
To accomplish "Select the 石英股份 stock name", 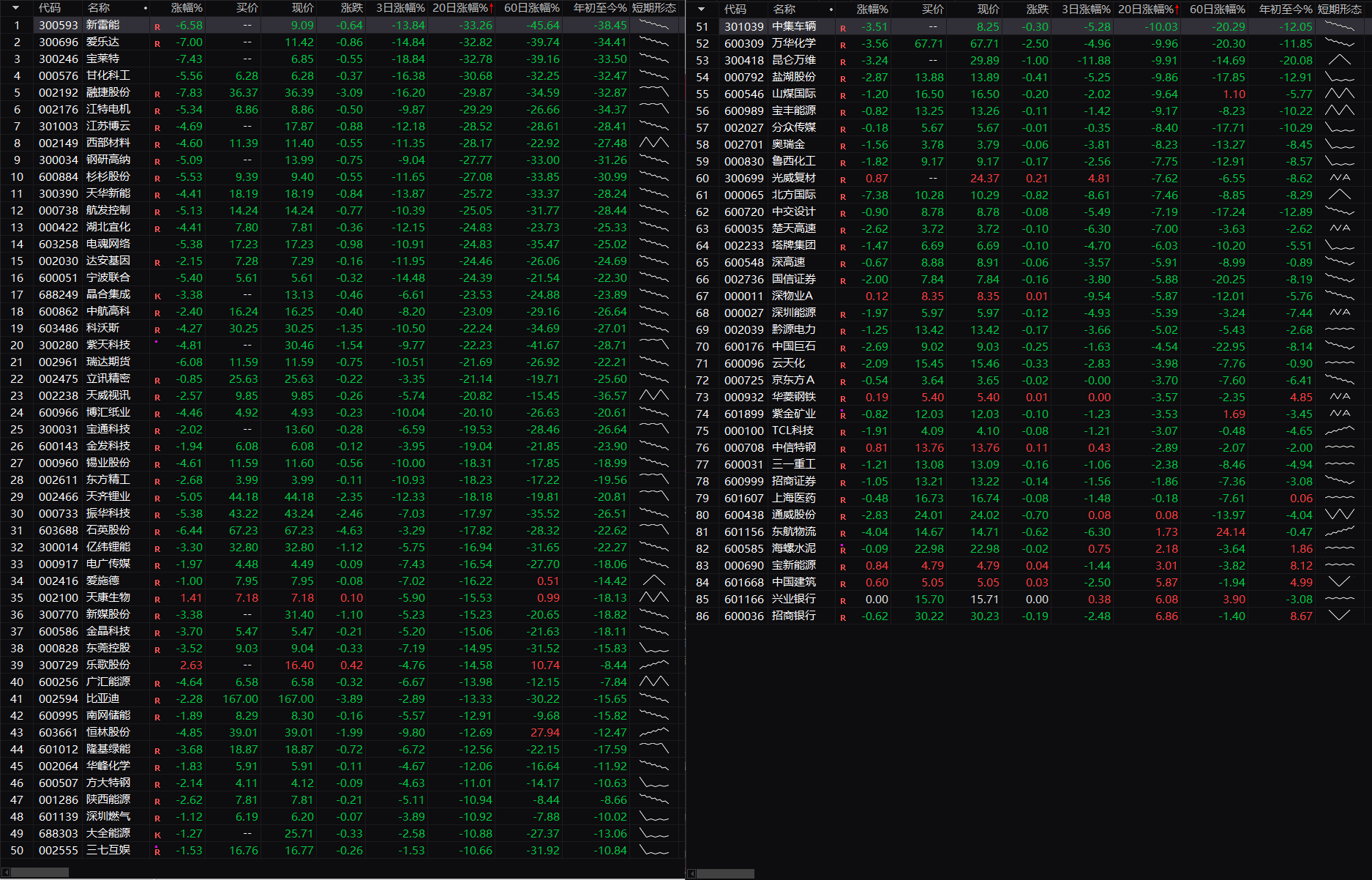I will [x=108, y=530].
